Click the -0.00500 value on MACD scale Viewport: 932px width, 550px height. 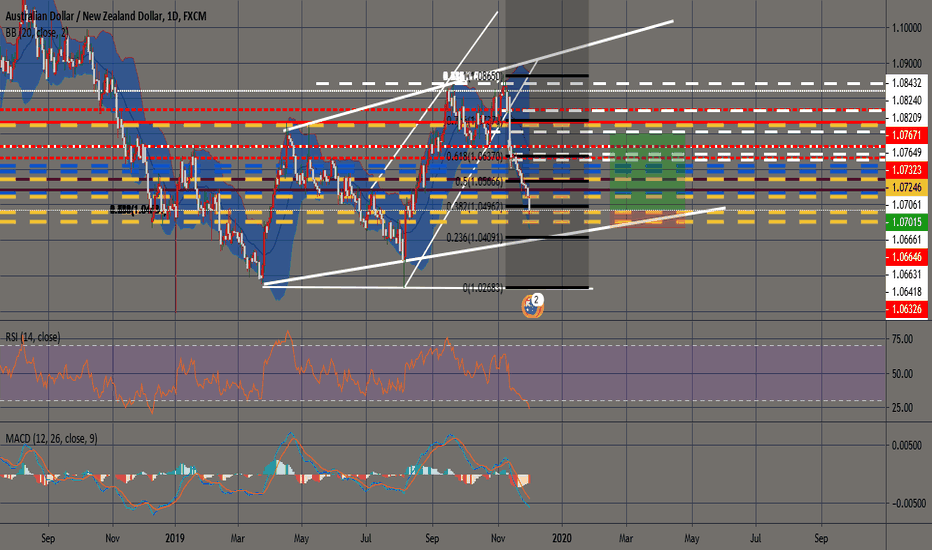point(908,503)
